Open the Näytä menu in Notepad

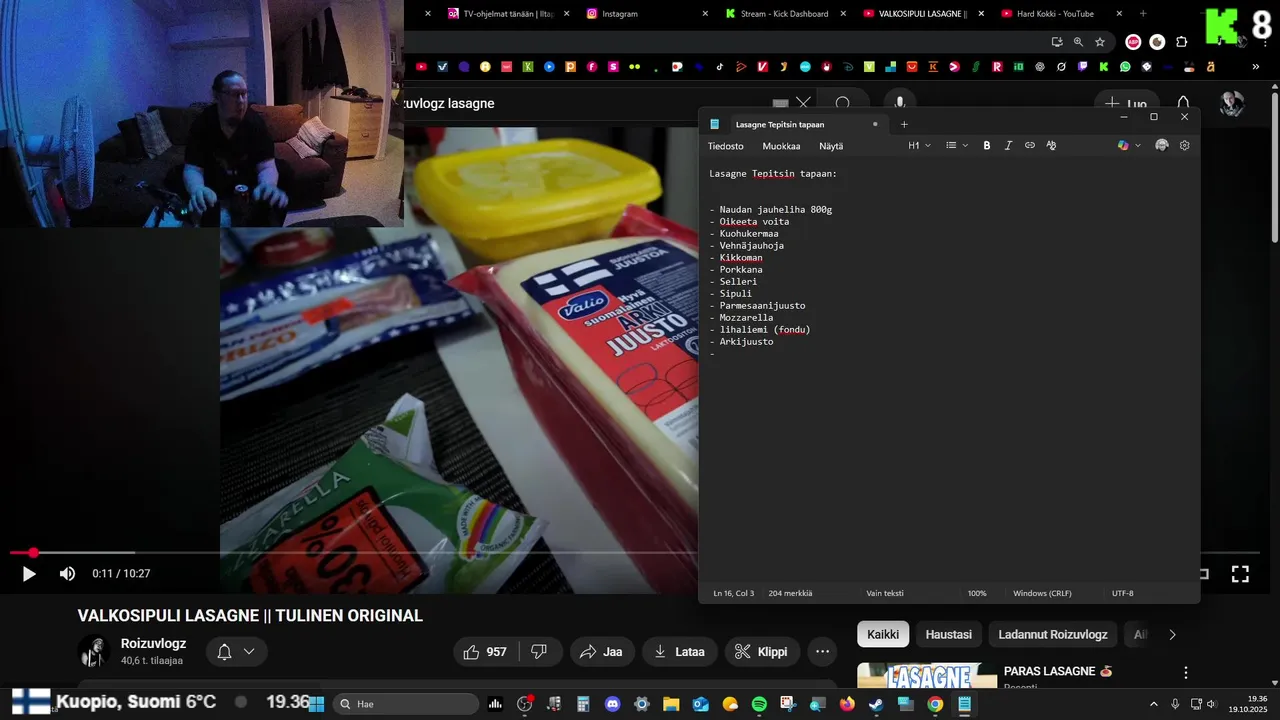(831, 146)
